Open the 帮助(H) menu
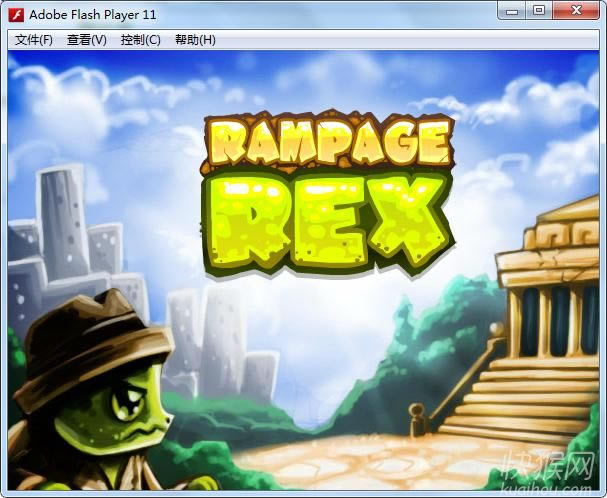 [195, 40]
